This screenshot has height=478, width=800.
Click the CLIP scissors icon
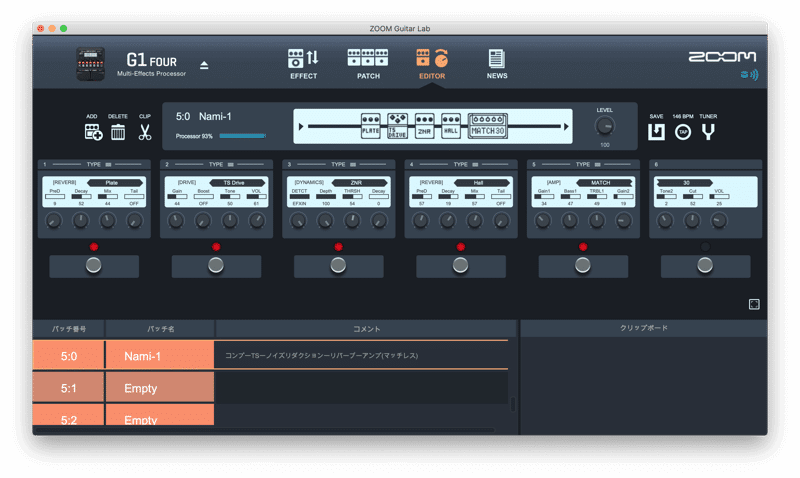[145, 132]
